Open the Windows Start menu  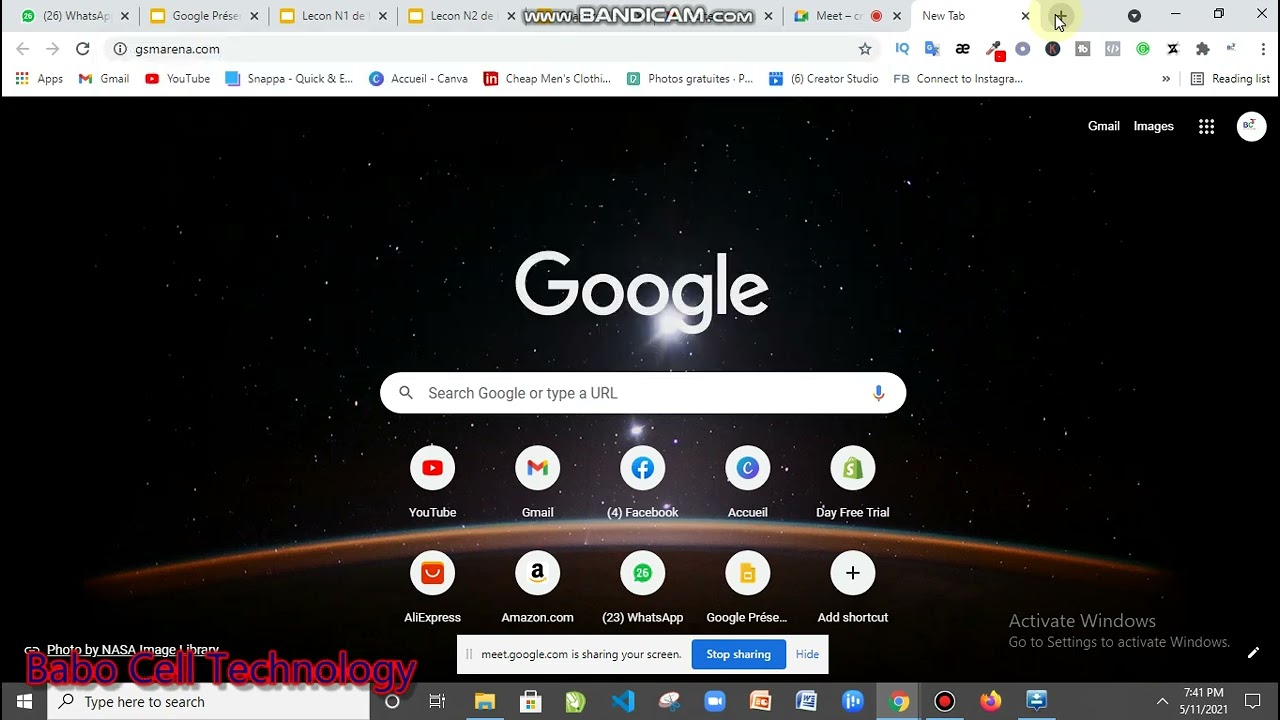[x=24, y=701]
